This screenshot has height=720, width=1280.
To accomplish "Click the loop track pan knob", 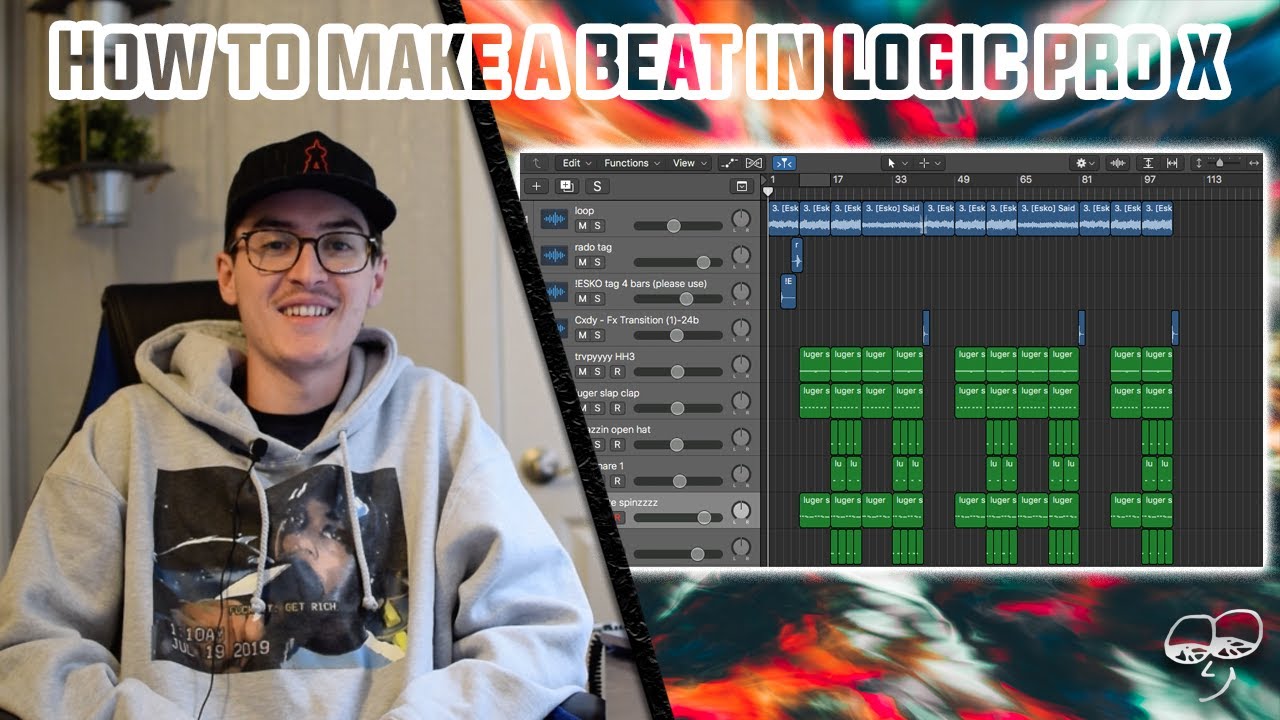I will [740, 219].
